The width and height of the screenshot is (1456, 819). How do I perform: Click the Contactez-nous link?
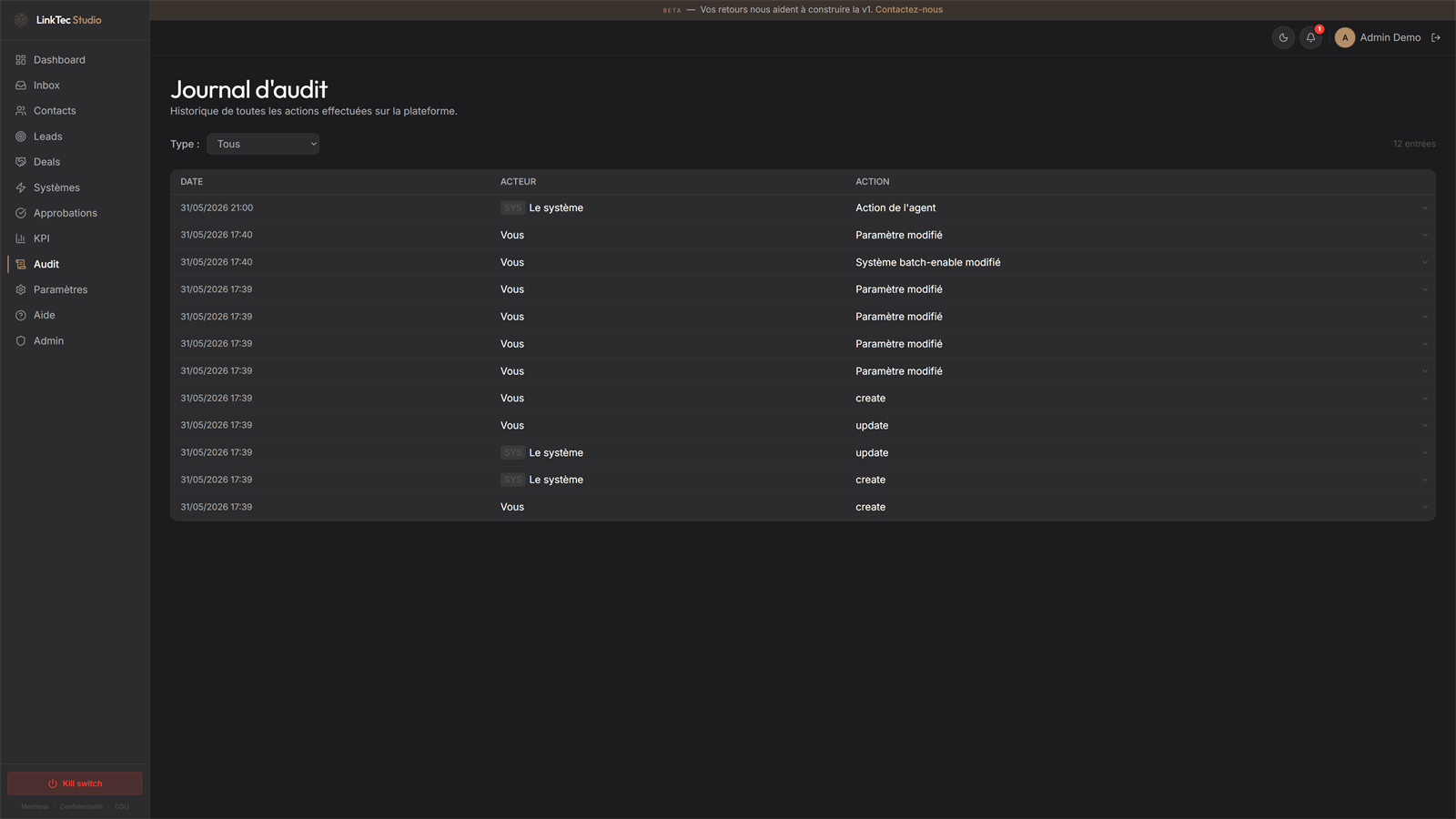point(909,10)
